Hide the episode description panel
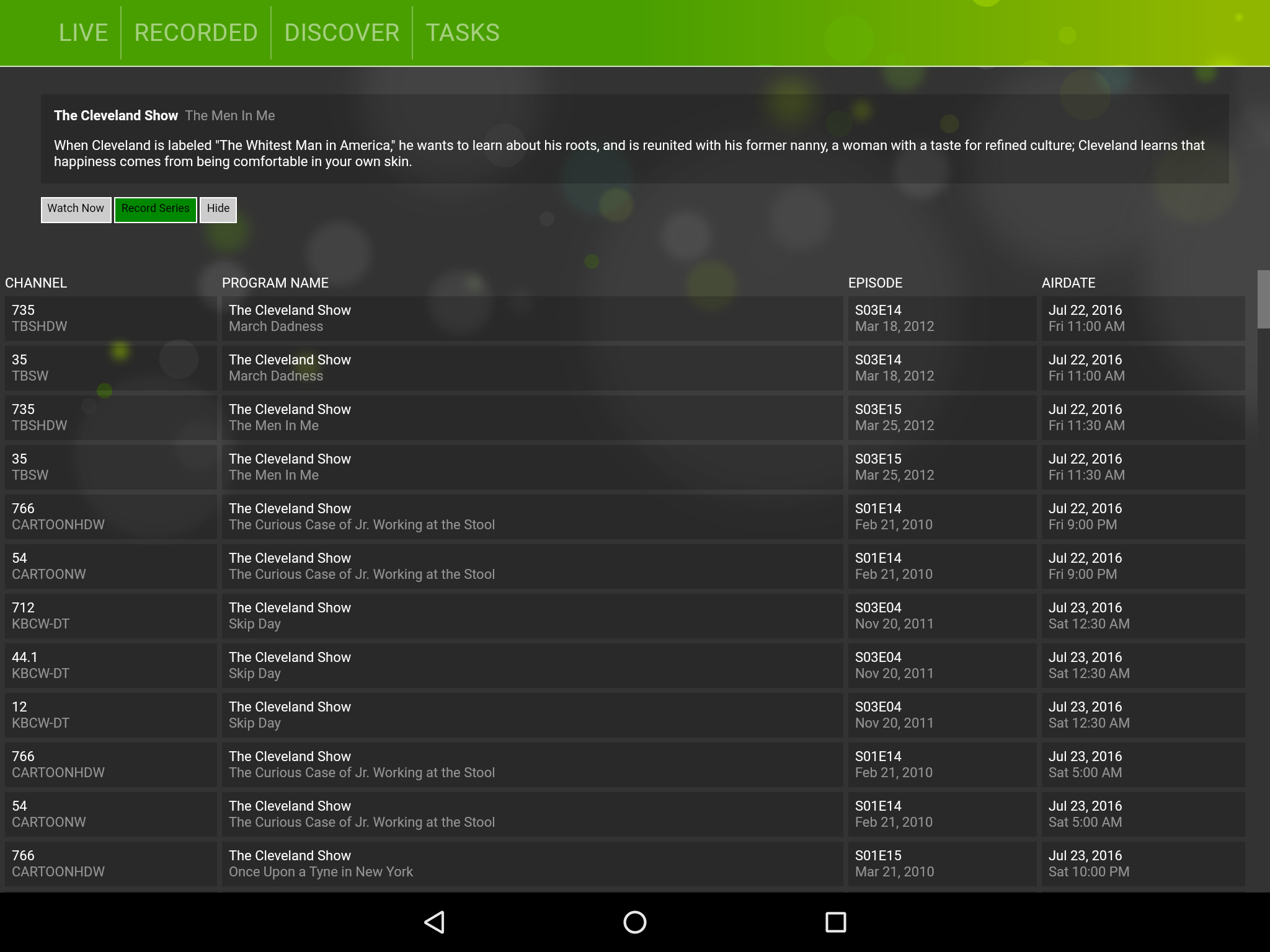The height and width of the screenshot is (952, 1270). click(218, 209)
